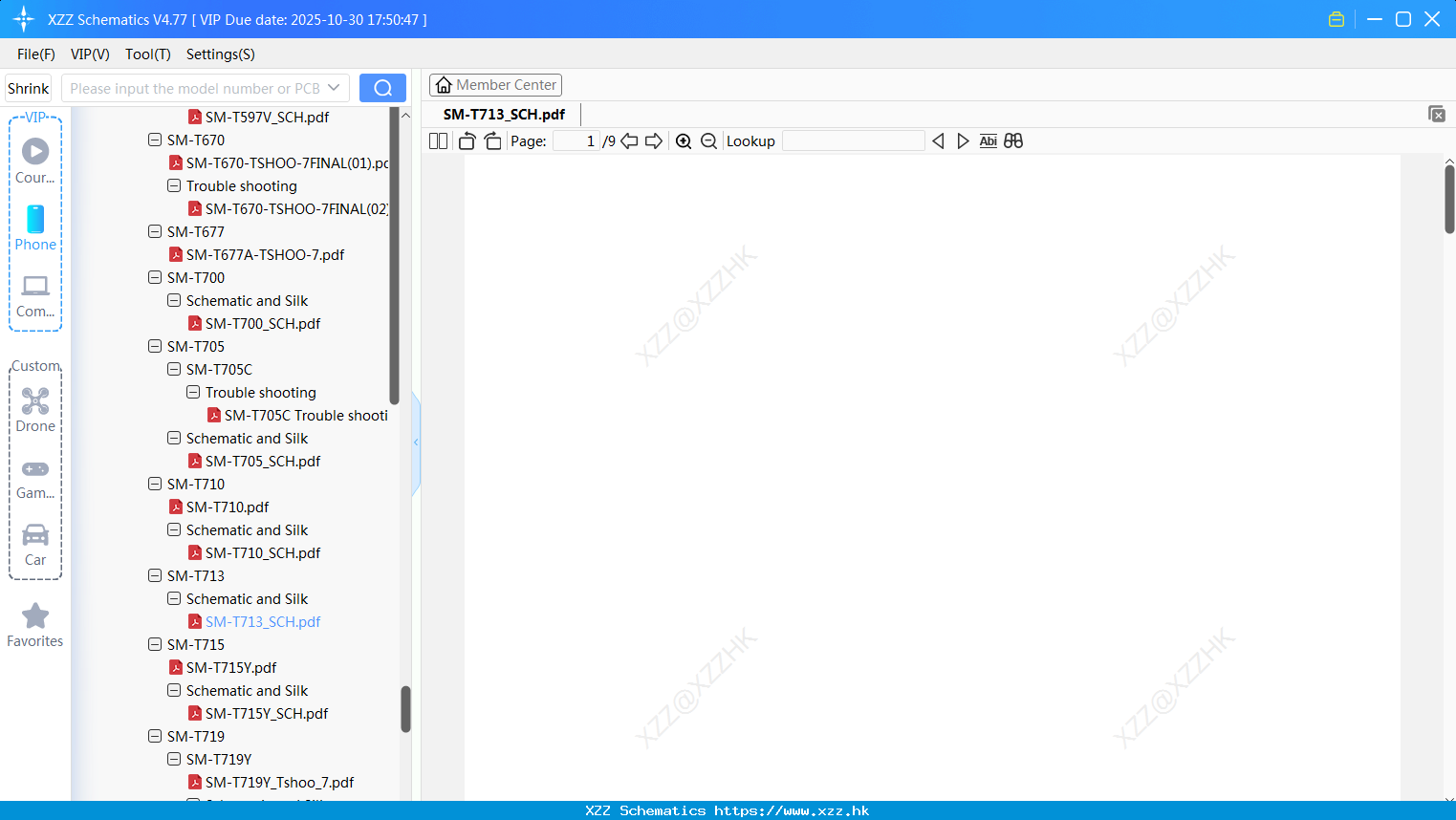Viewport: 1456px width, 820px height.
Task: Open SM-T719Y_Tshoo_7.pdf
Action: pos(279,782)
